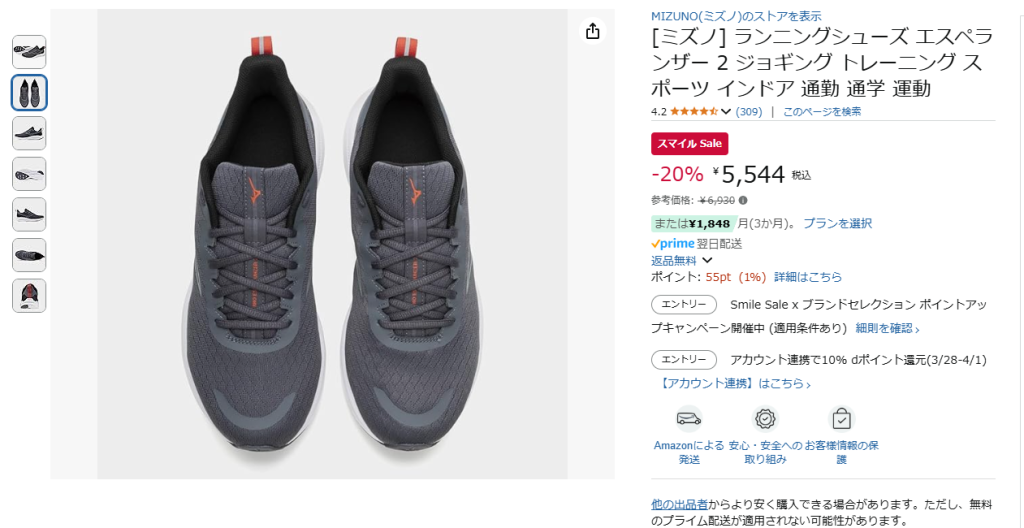
Task: Expand the 返品無料 dropdown arrow
Action: [x=707, y=261]
